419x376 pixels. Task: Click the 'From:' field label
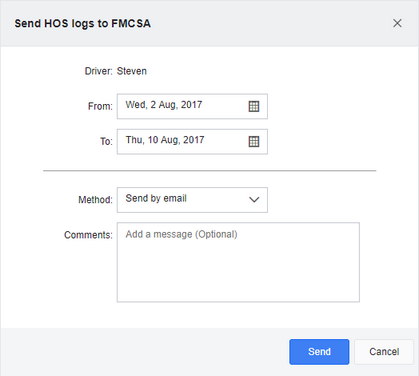click(x=100, y=106)
